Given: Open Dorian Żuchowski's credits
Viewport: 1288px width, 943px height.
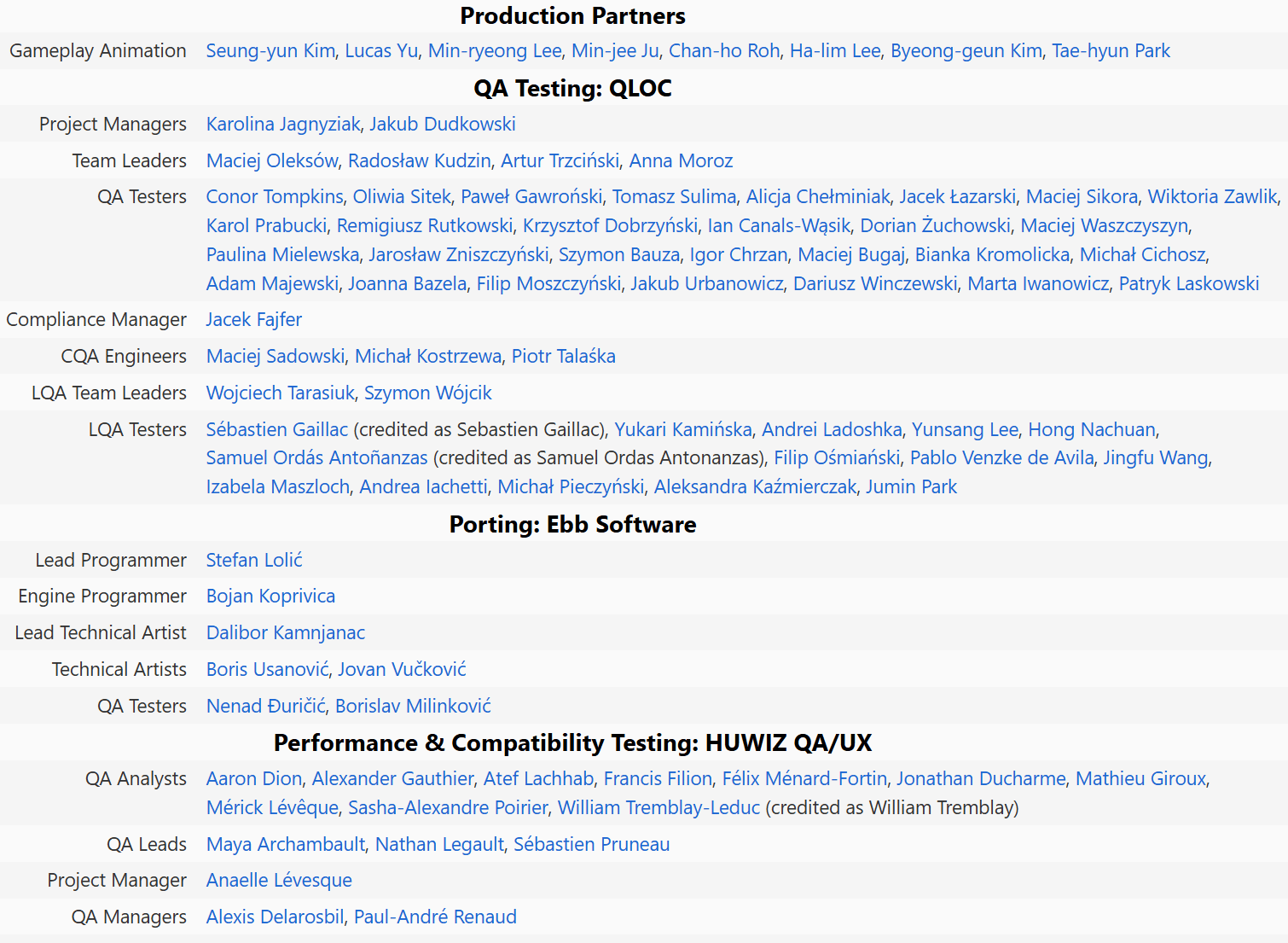Looking at the screenshot, I should [x=935, y=226].
